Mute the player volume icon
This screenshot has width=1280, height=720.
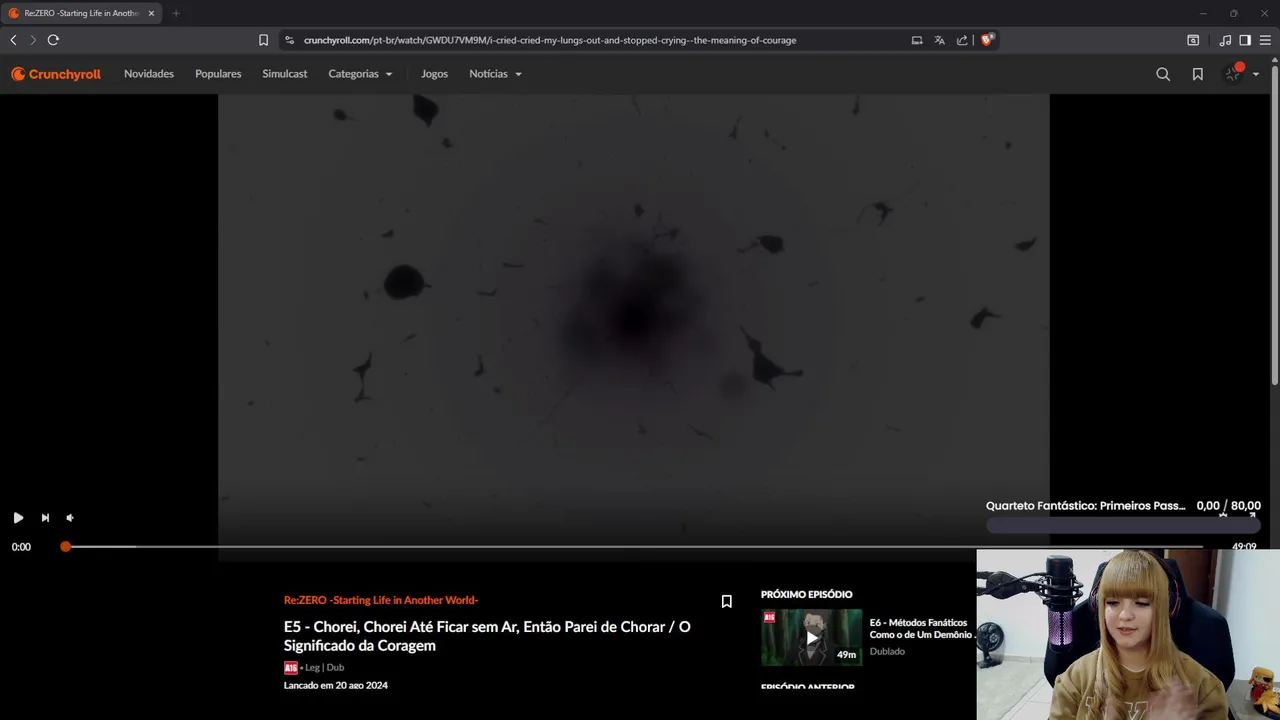point(70,518)
